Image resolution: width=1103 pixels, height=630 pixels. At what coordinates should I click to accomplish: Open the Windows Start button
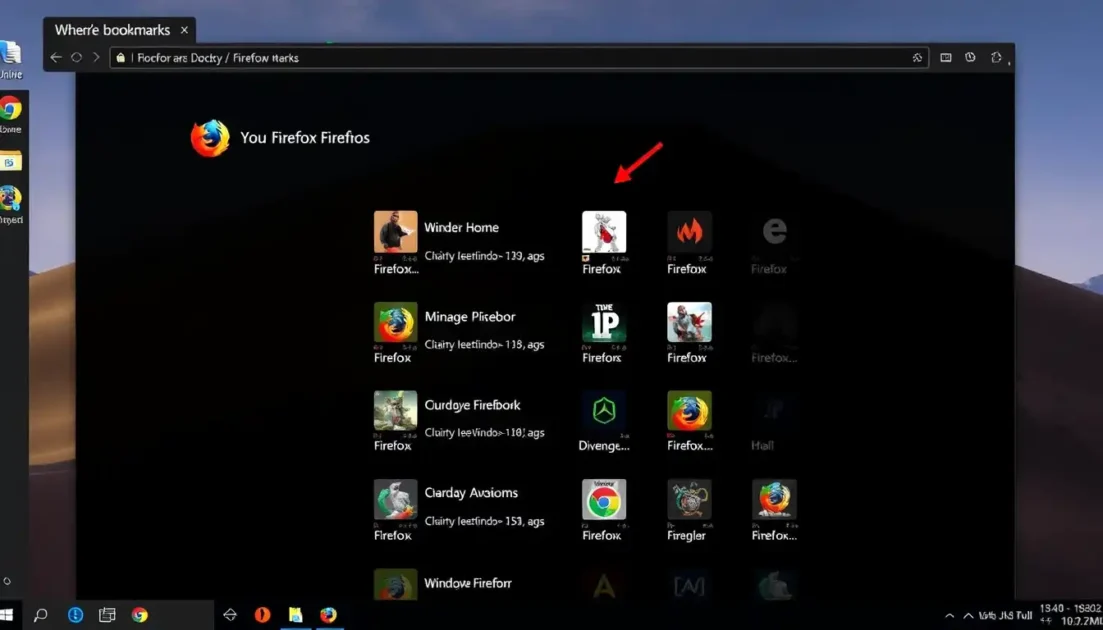7,615
